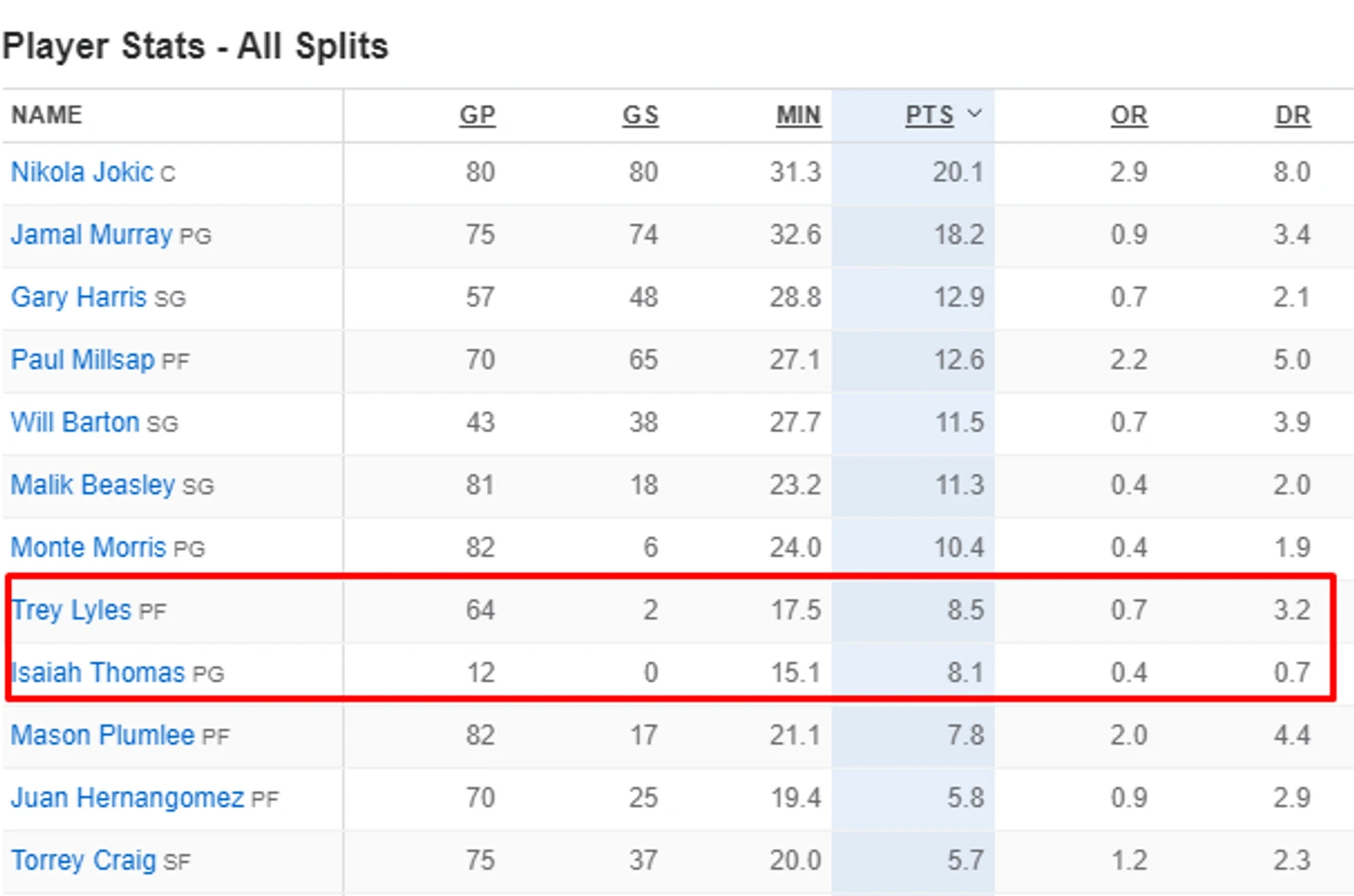Select Paul Millsap player link
The height and width of the screenshot is (896, 1354).
[83, 360]
